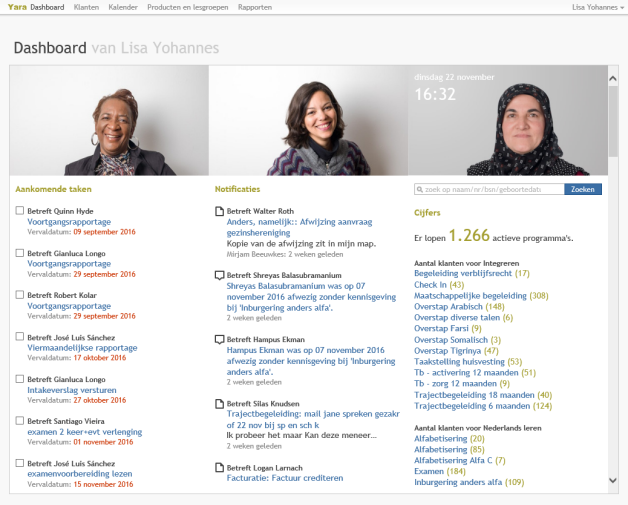The image size is (628, 505).
Task: Focus the client search input field
Action: 489,189
